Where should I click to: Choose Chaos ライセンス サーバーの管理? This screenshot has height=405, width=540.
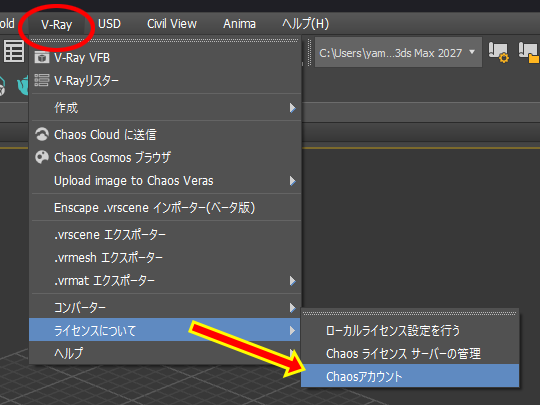click(x=410, y=354)
